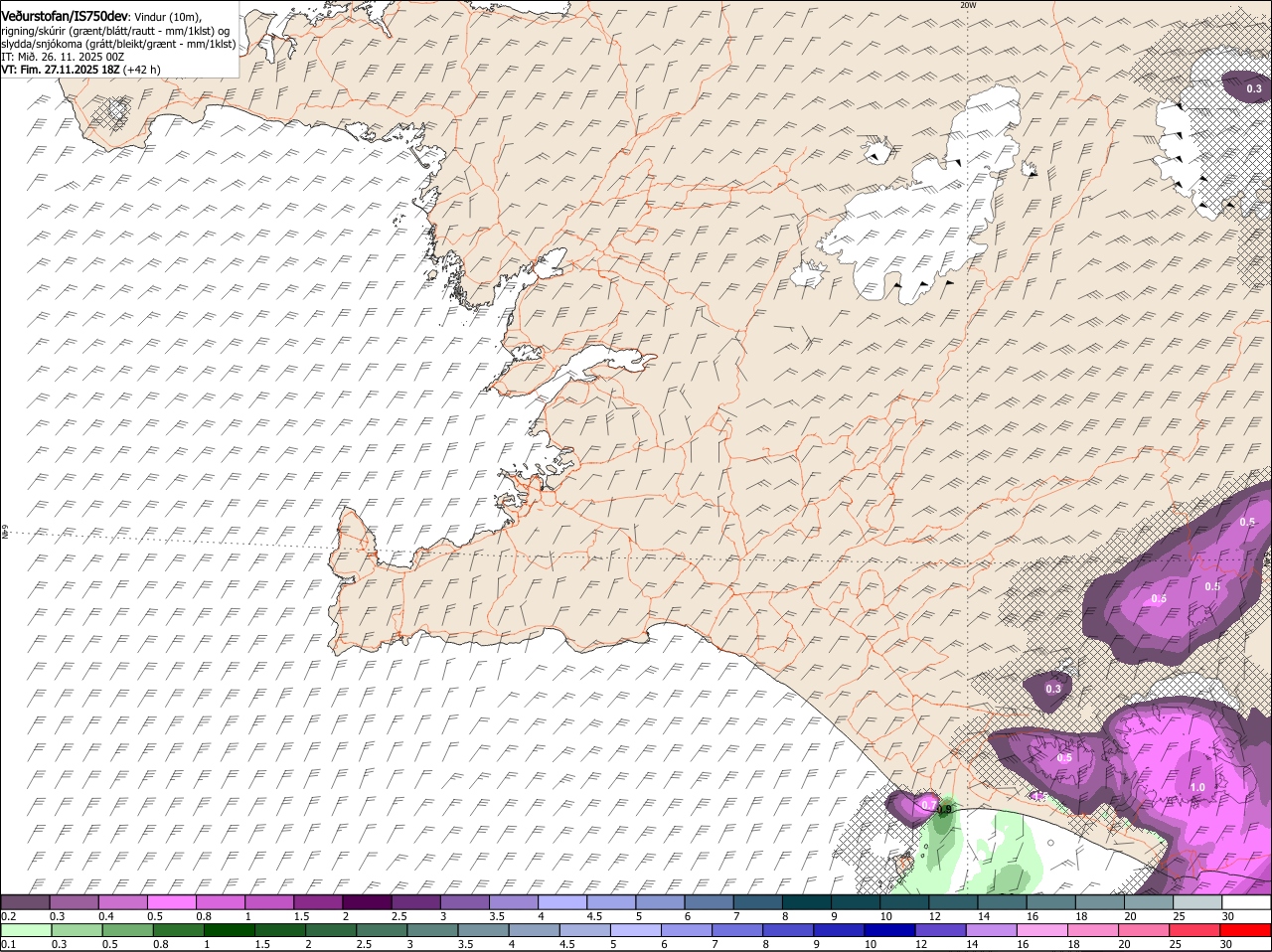Pick the magenta 1 swatch in upper legend row

[268, 902]
